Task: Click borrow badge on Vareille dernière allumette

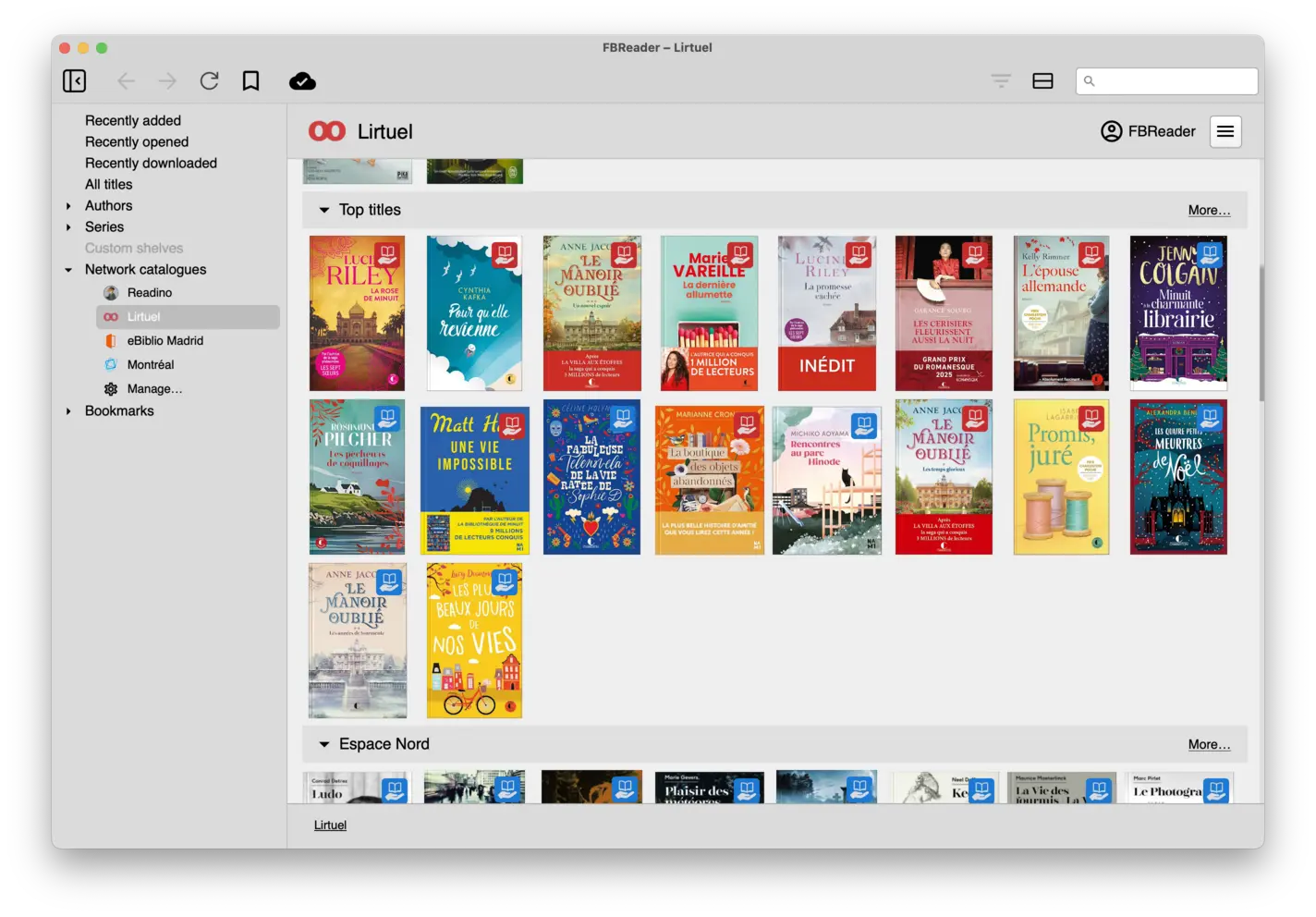Action: [740, 256]
